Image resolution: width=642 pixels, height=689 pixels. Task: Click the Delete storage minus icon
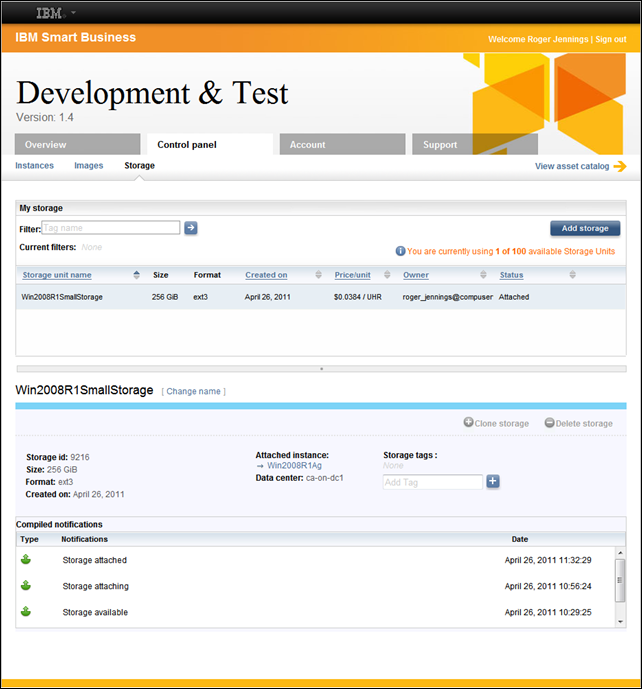[x=549, y=422]
